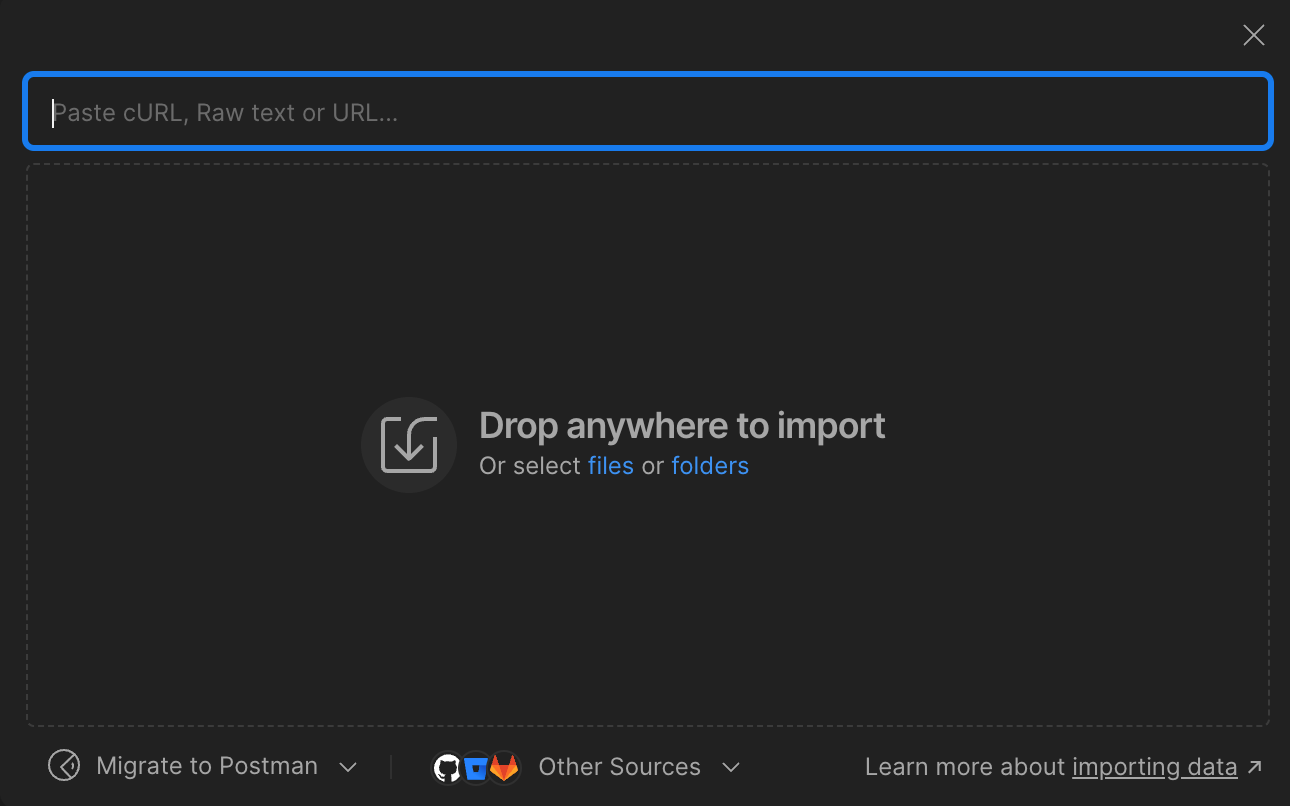Click the Migrate to Postman circular icon
The height and width of the screenshot is (806, 1290).
(64, 766)
